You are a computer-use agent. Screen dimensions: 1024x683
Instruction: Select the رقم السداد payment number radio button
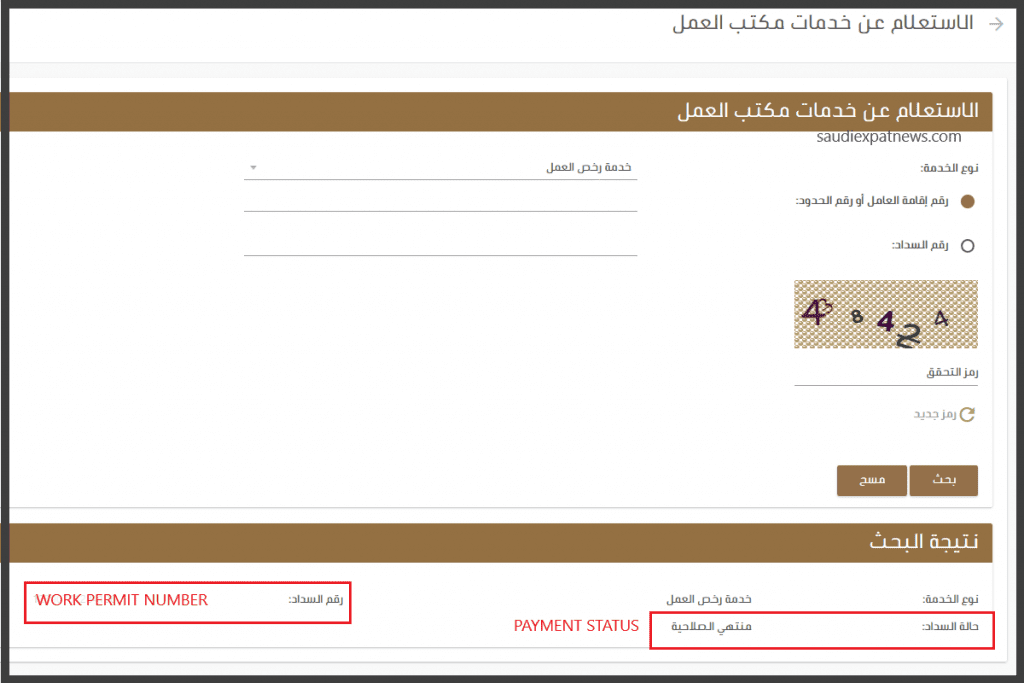pyautogui.click(x=966, y=245)
